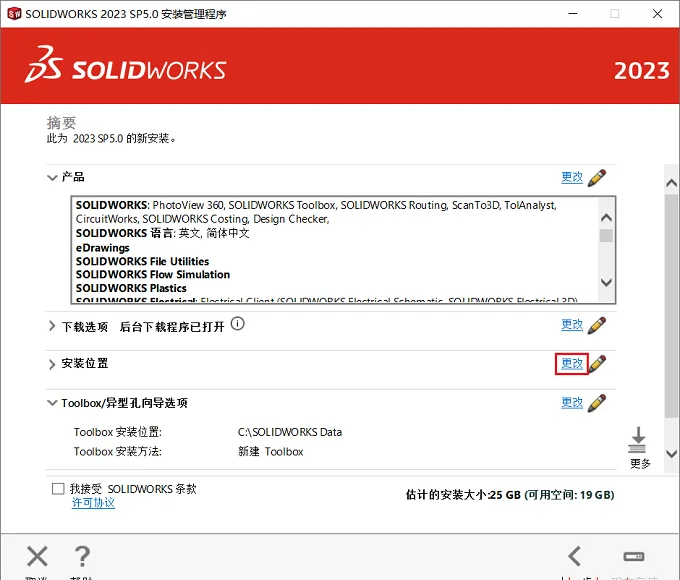Screen dimensions: 680x580
Task: Click 更改 link for Toolbox options
Action: 572,403
